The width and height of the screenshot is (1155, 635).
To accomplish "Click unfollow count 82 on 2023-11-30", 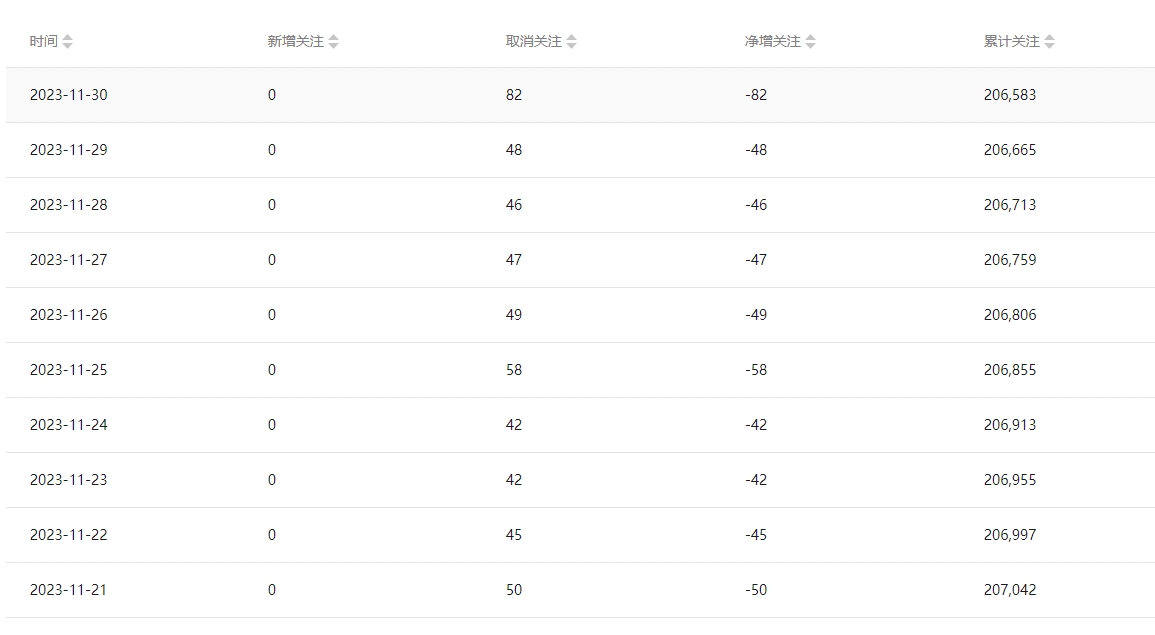I will click(514, 95).
